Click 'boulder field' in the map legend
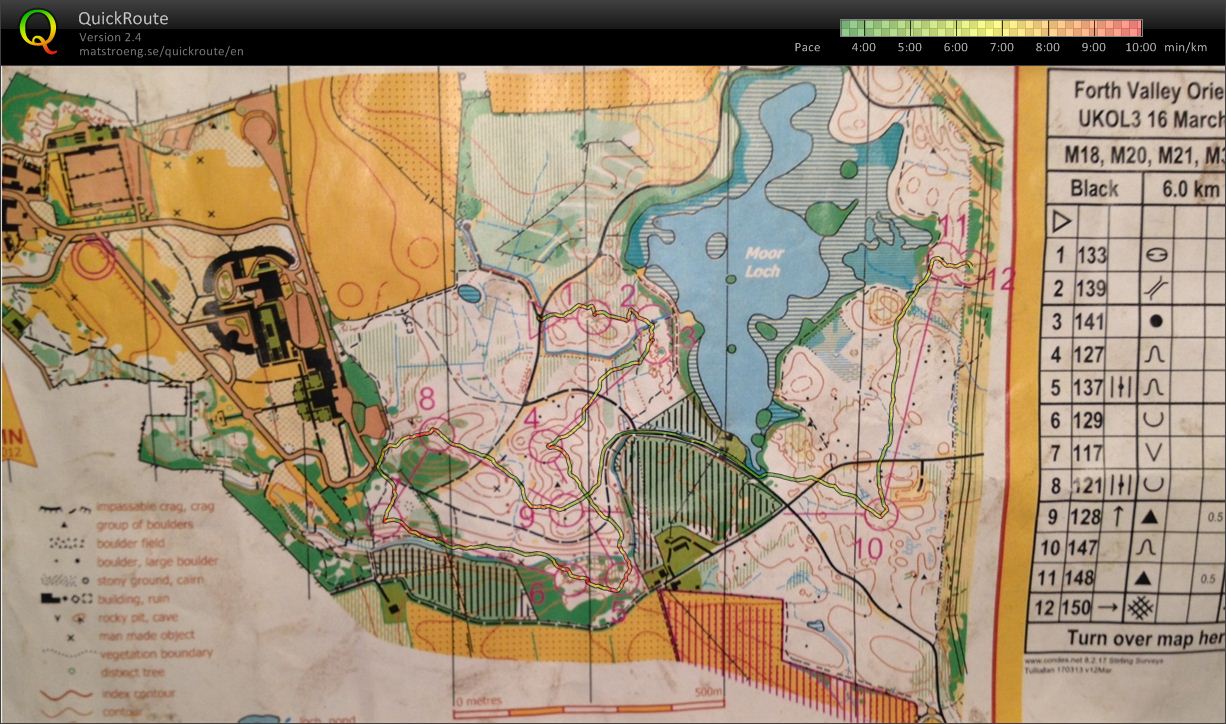This screenshot has height=724, width=1226. [x=129, y=543]
